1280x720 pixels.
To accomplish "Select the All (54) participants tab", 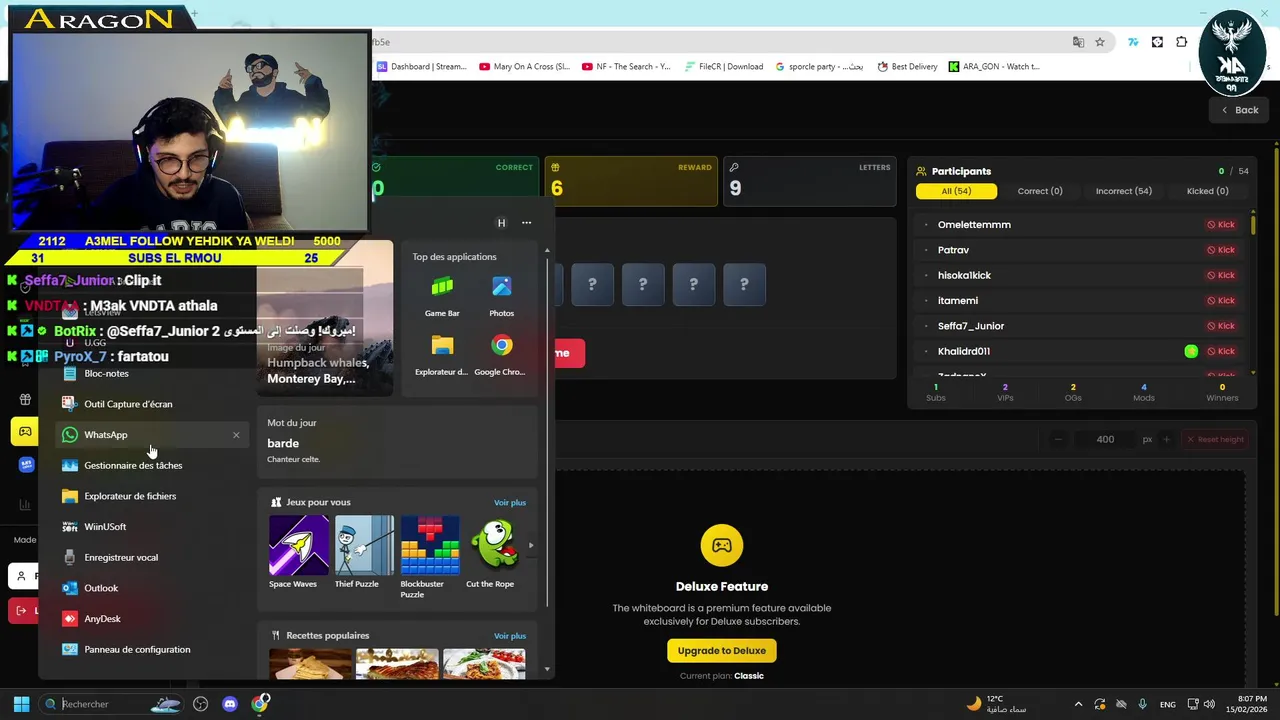I will tap(956, 191).
